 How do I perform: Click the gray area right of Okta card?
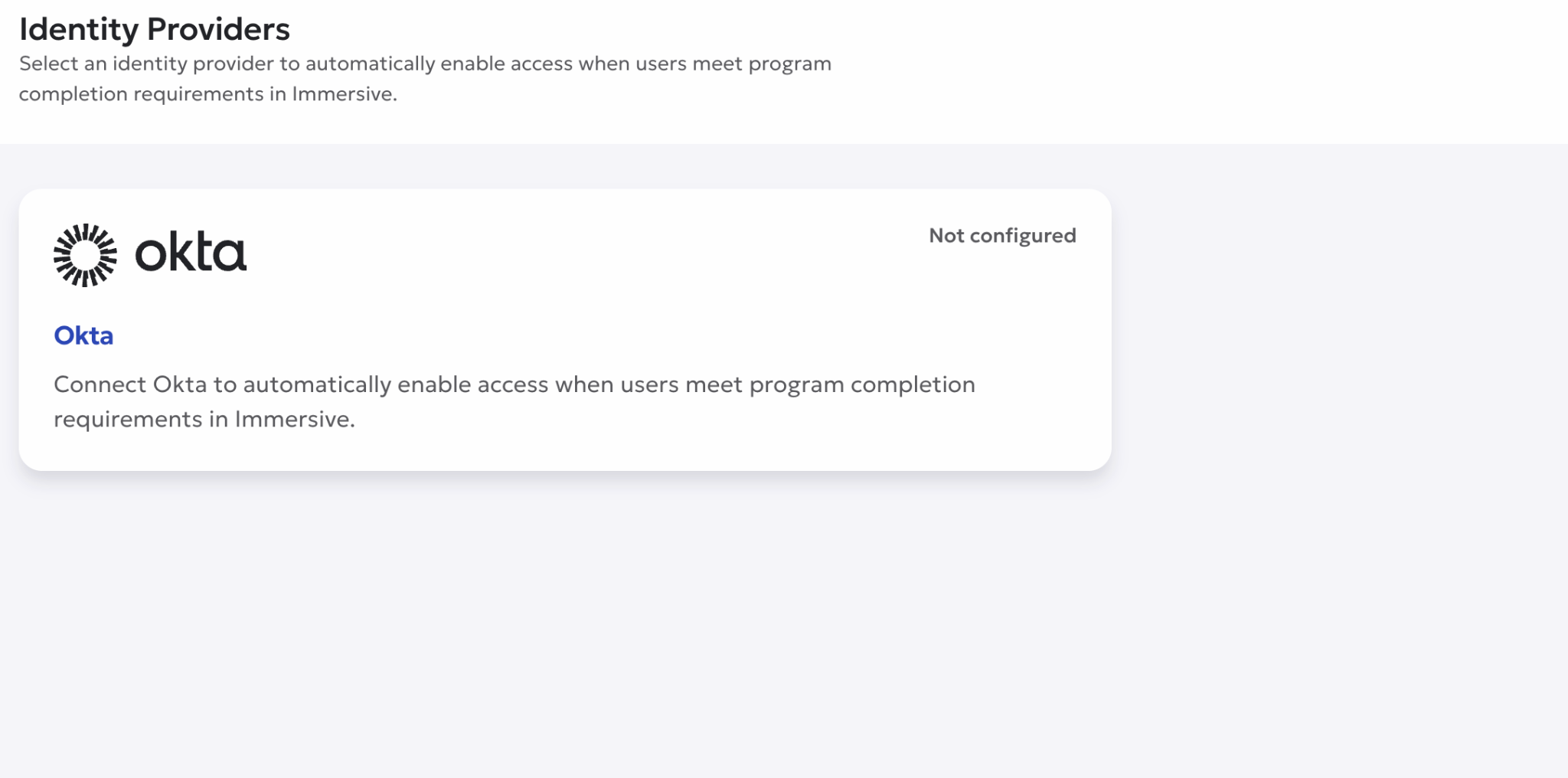tap(1340, 329)
